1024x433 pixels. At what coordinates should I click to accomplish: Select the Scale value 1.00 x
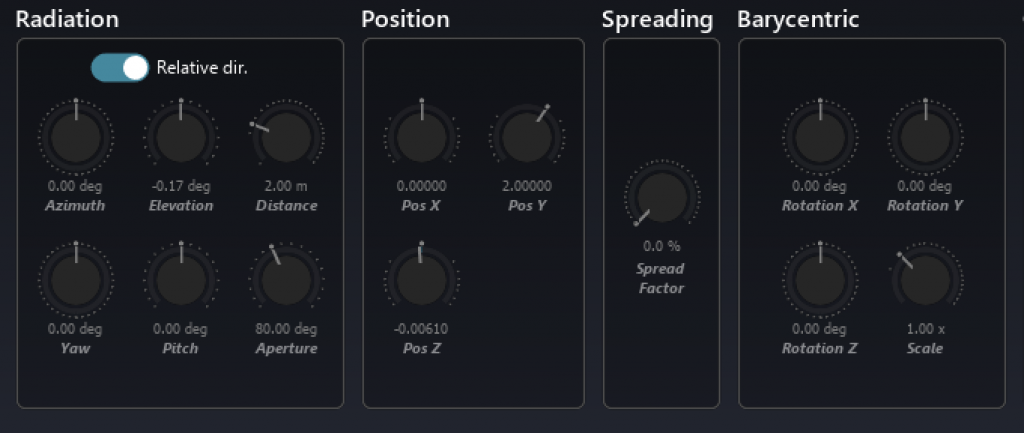pos(925,329)
